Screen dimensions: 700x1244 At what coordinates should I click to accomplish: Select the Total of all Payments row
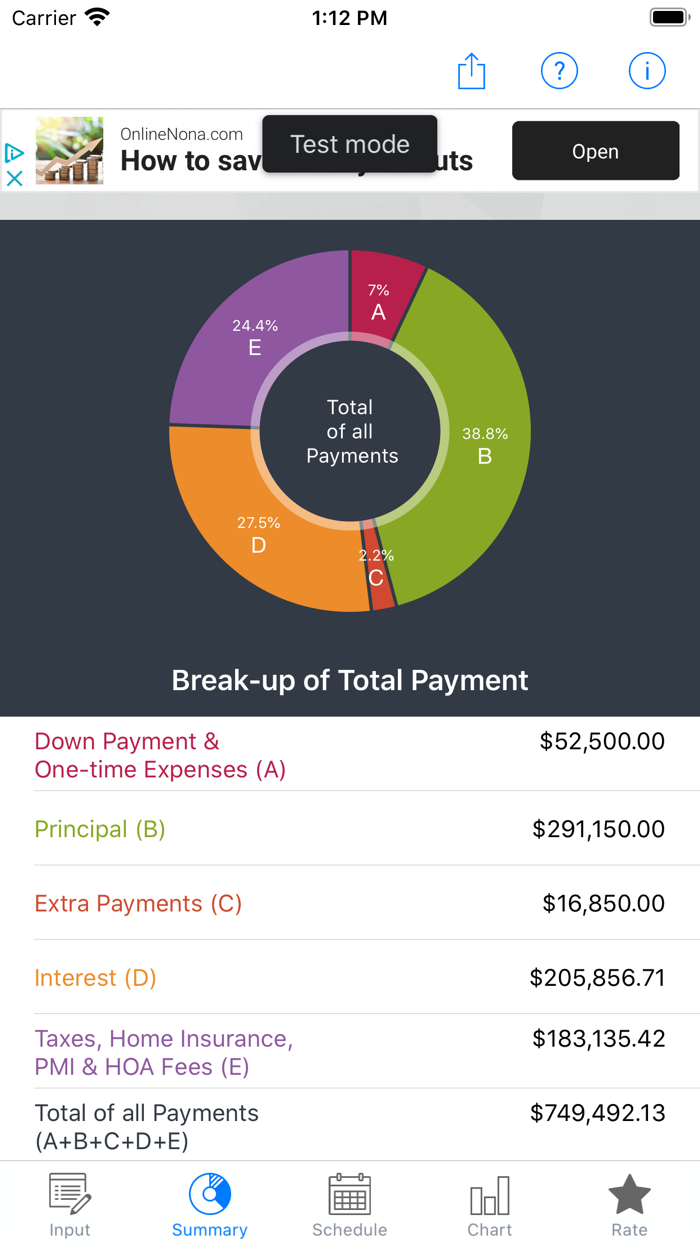pyautogui.click(x=350, y=1124)
